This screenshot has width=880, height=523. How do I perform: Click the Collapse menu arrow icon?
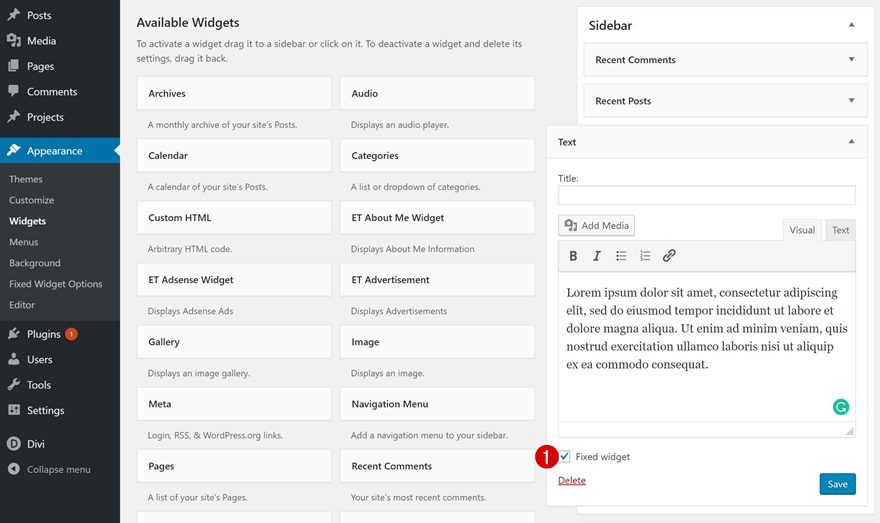click(14, 469)
